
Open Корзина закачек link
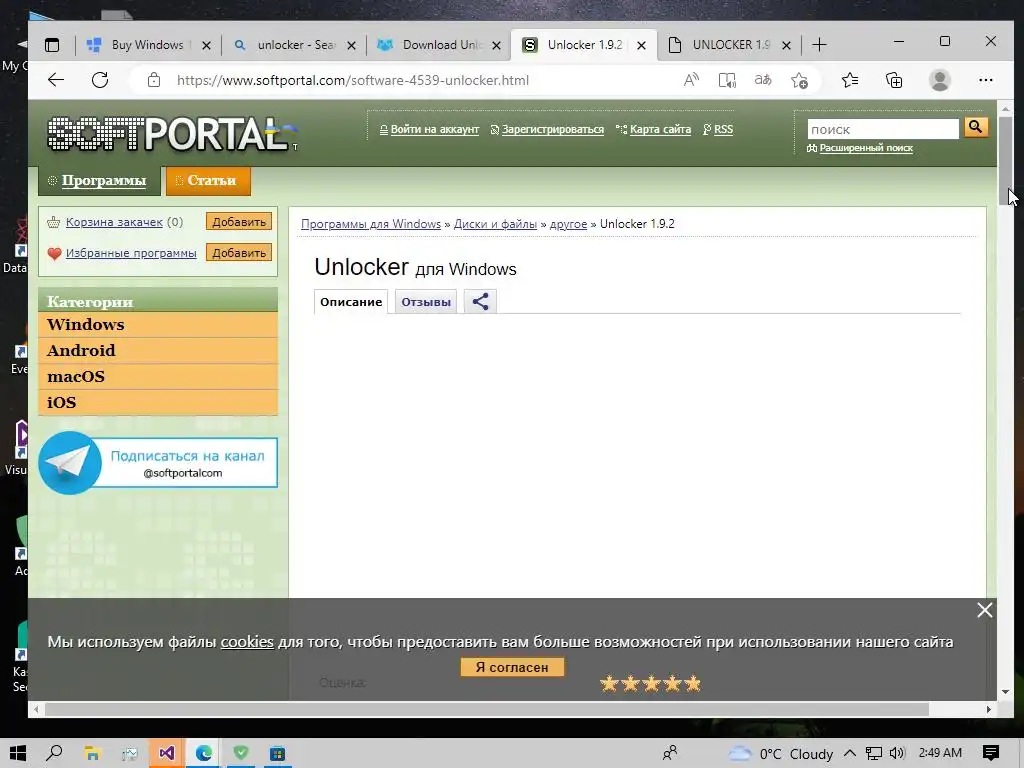(x=114, y=222)
